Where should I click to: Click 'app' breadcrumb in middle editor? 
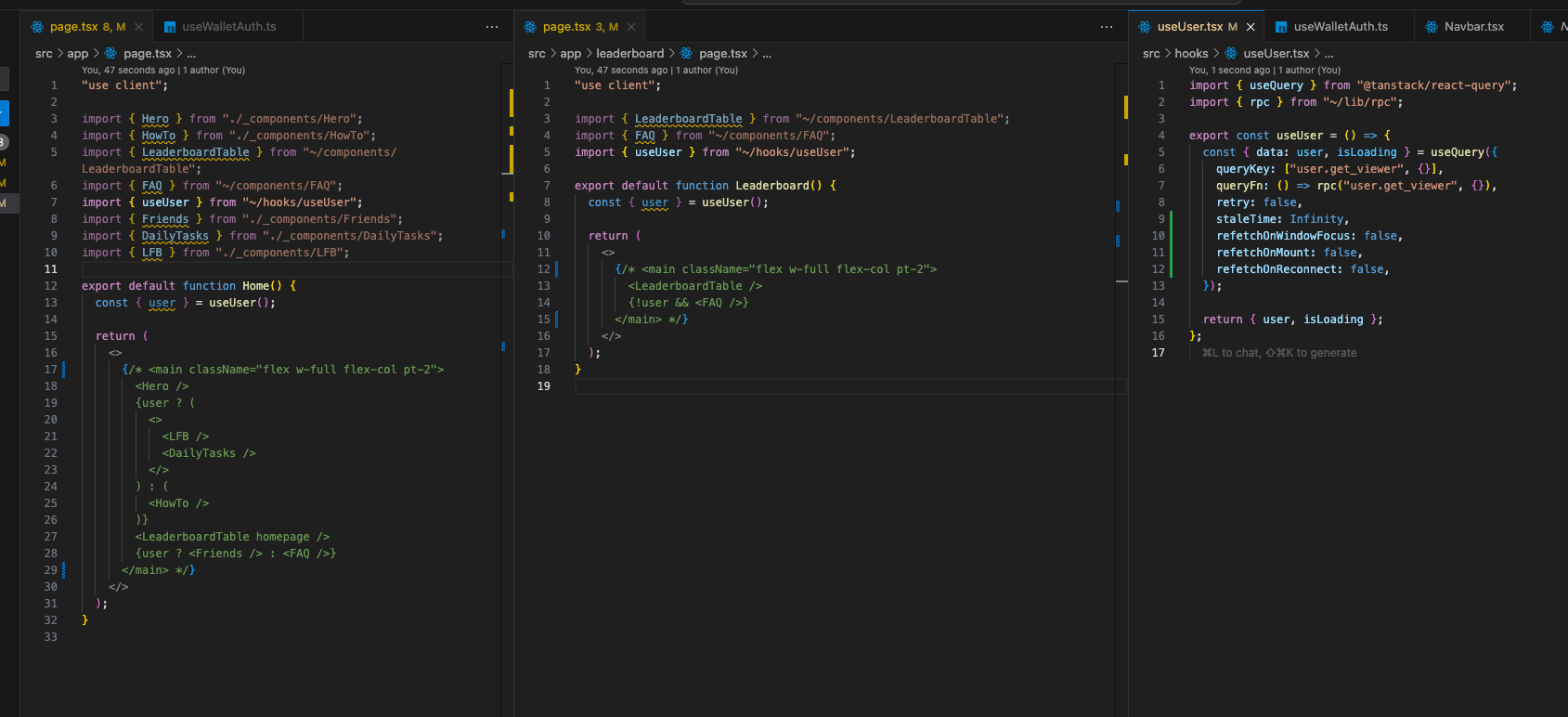pyautogui.click(x=571, y=54)
